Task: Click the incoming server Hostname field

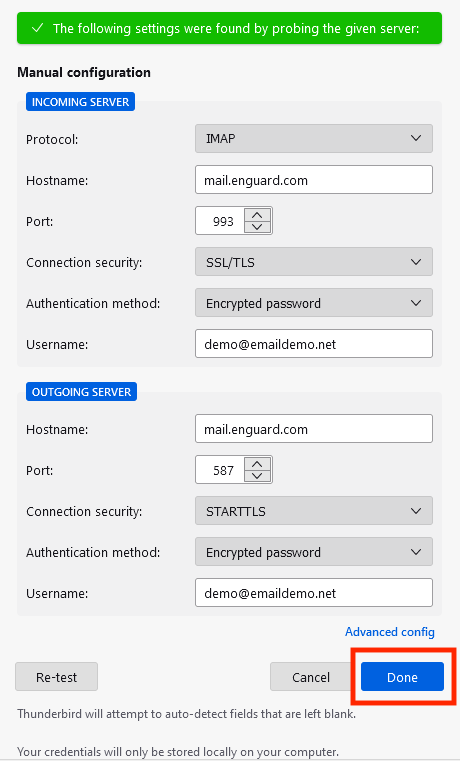Action: (x=314, y=180)
